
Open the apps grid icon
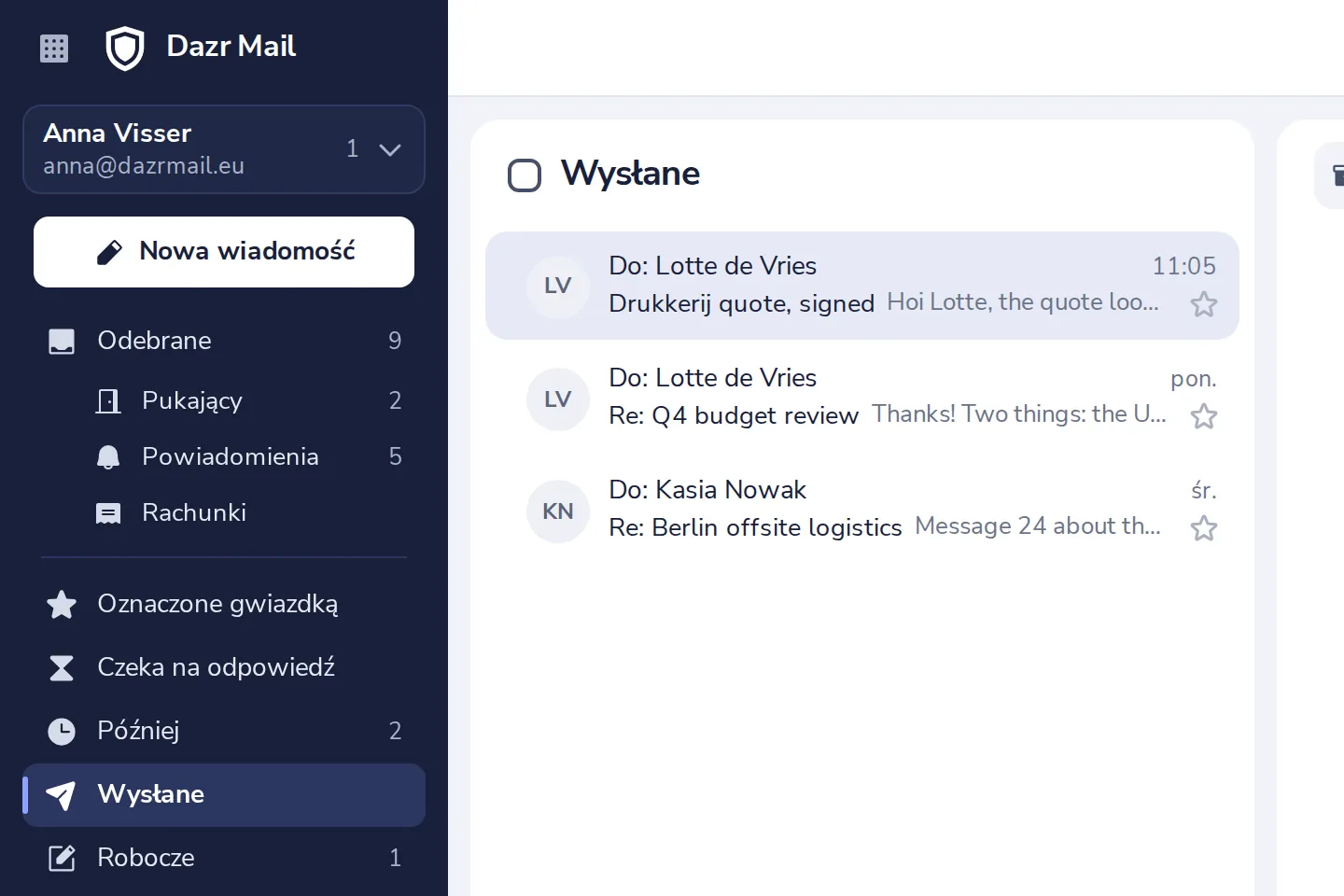tap(54, 49)
